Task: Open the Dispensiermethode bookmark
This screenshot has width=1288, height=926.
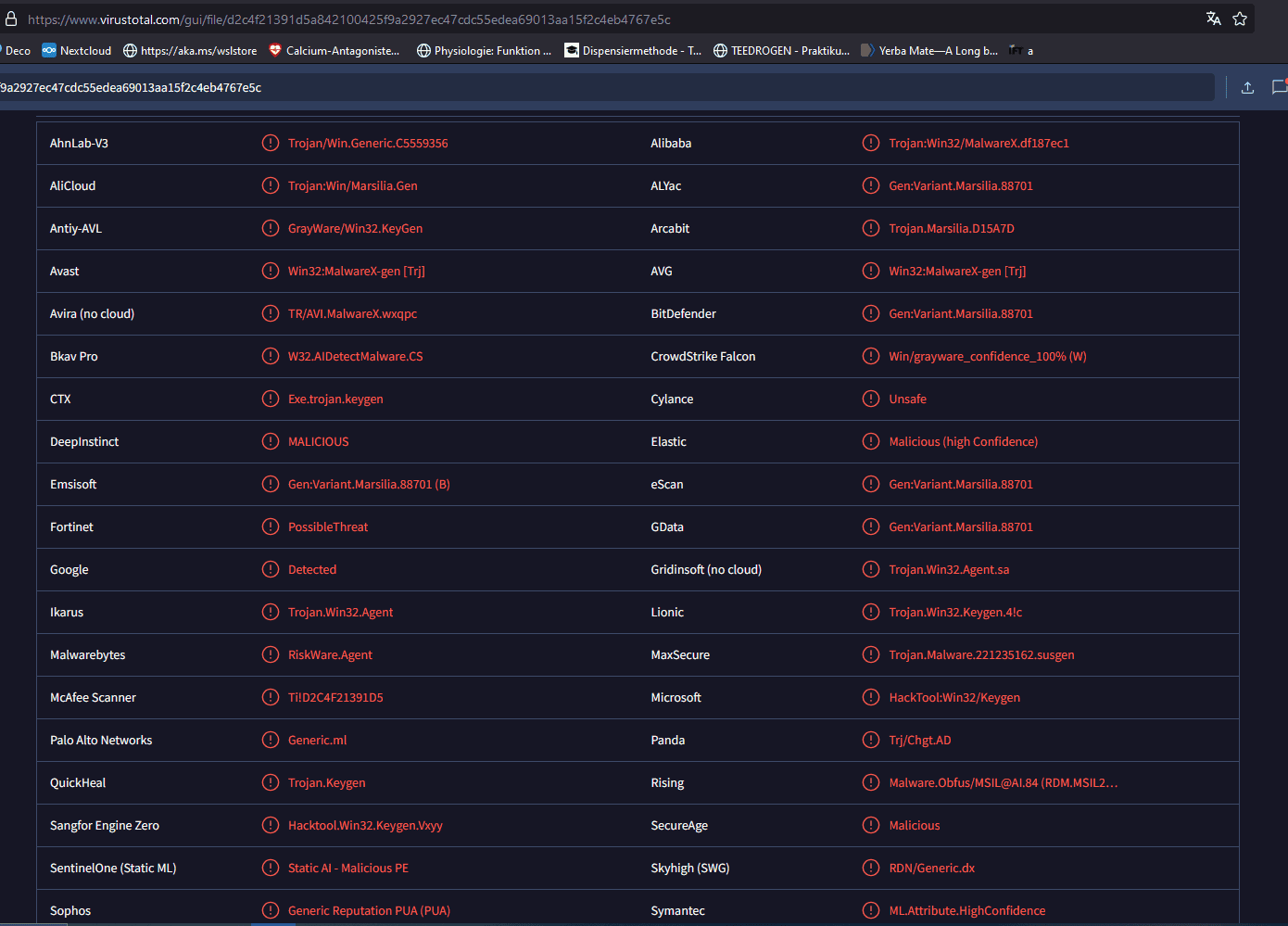Action: (634, 51)
